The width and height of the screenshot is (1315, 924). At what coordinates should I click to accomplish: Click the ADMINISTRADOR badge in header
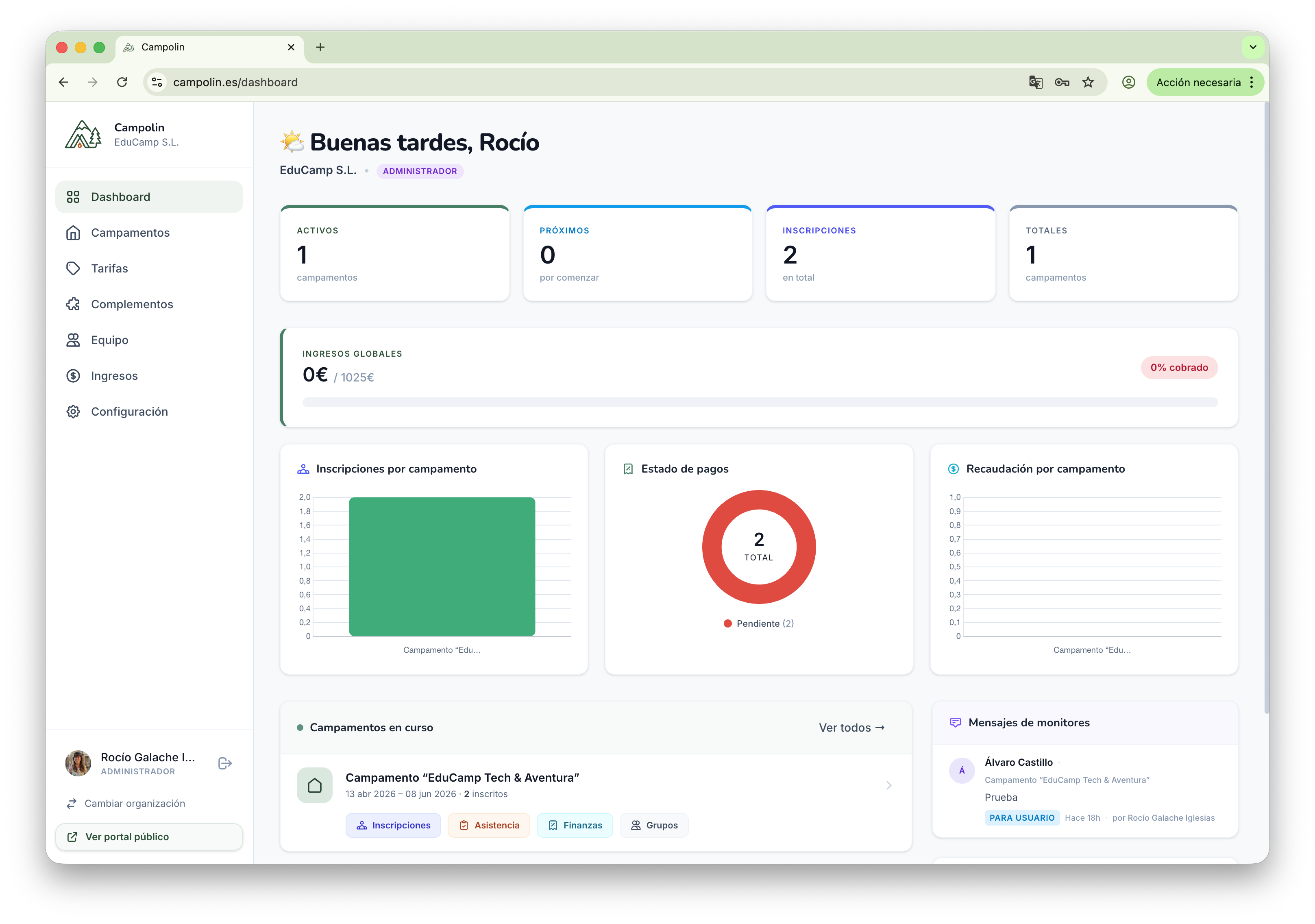[x=420, y=171]
